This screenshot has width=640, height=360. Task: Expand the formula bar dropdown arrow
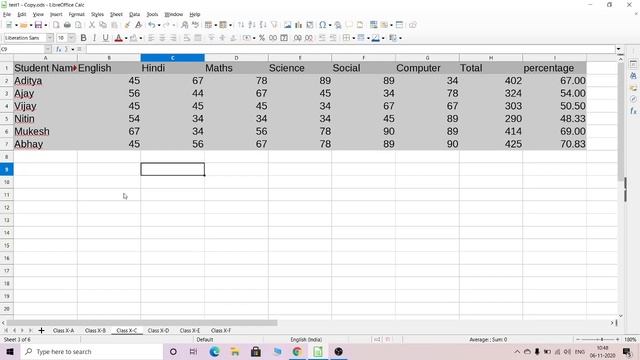pyautogui.click(x=618, y=49)
